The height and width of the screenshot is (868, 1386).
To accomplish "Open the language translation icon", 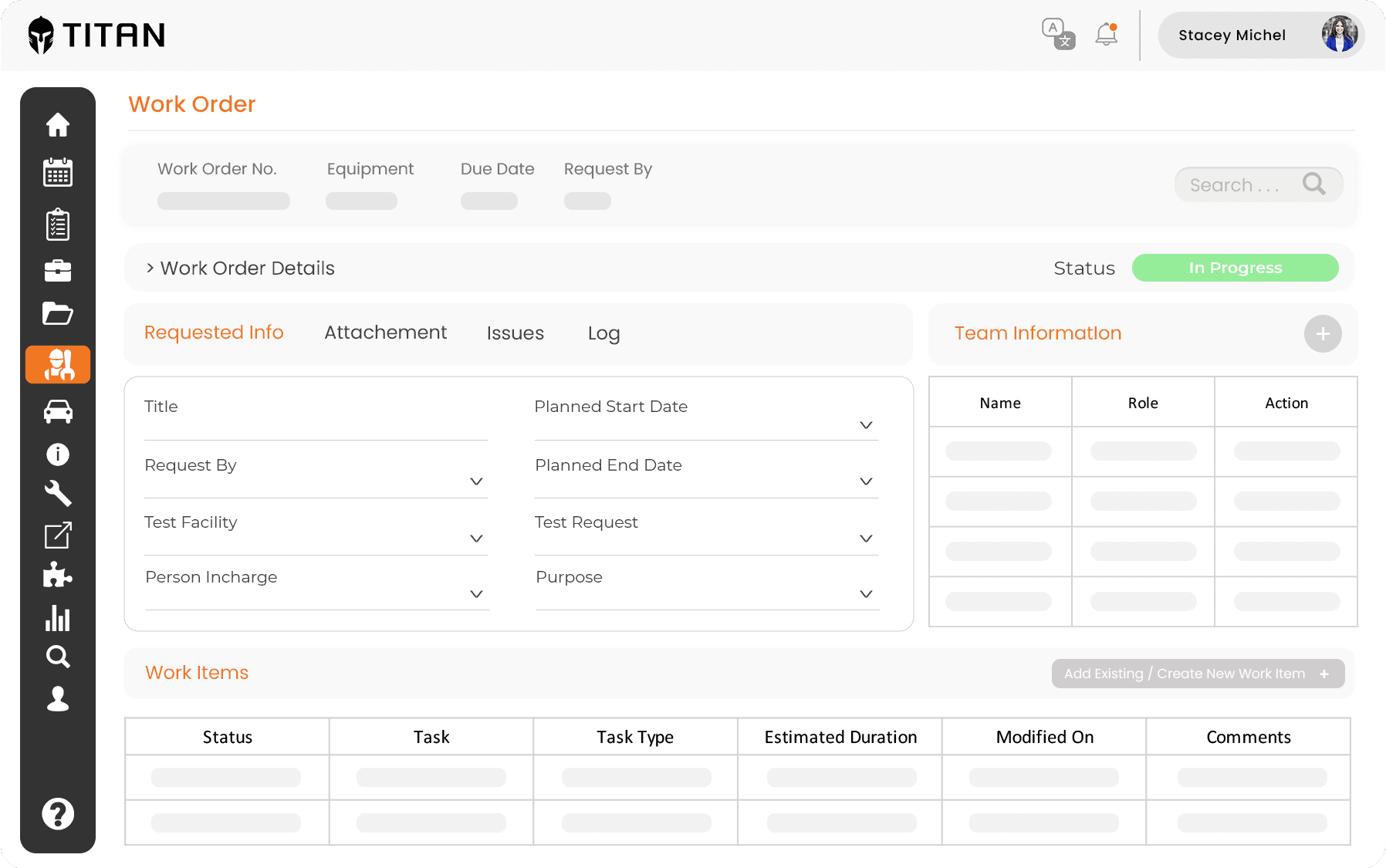I will 1057,34.
